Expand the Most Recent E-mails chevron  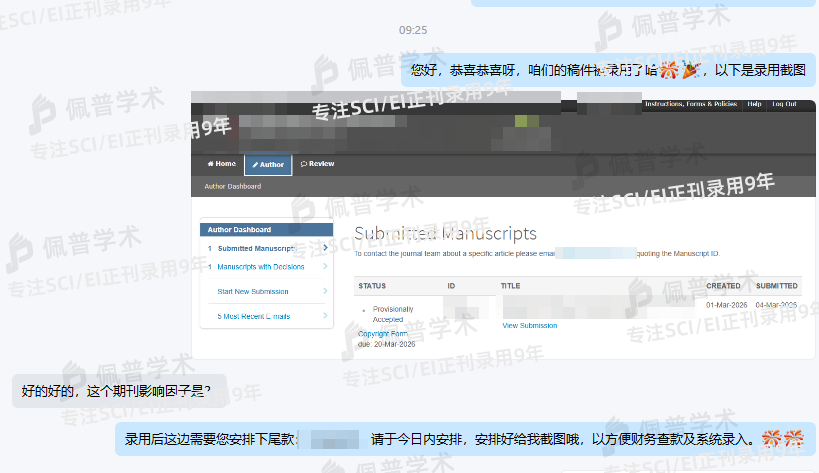(325, 316)
